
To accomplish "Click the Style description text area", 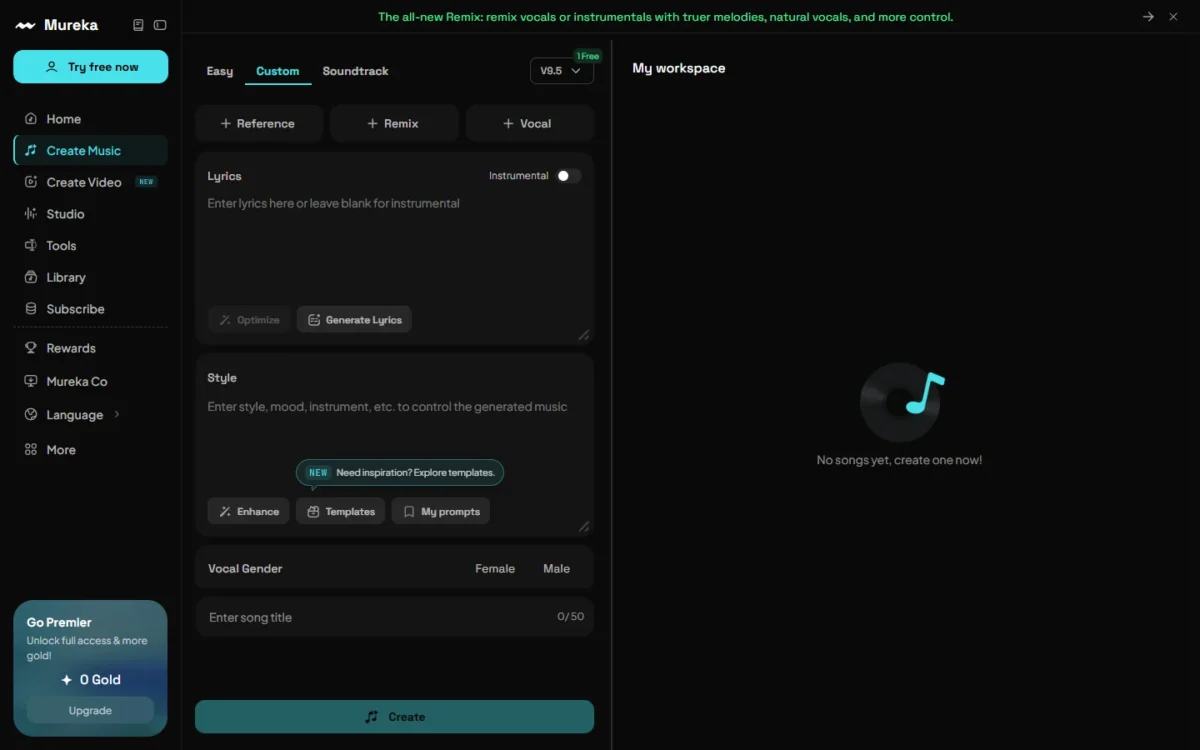I will [x=394, y=425].
